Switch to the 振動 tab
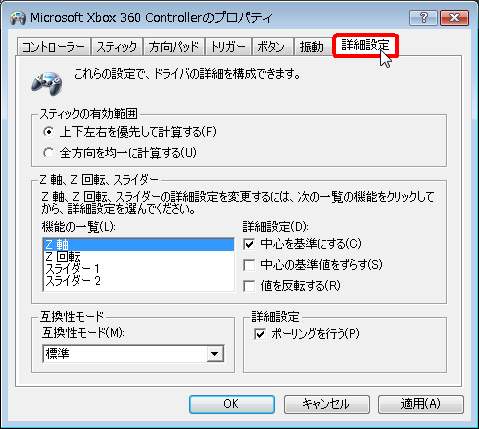 (312, 47)
